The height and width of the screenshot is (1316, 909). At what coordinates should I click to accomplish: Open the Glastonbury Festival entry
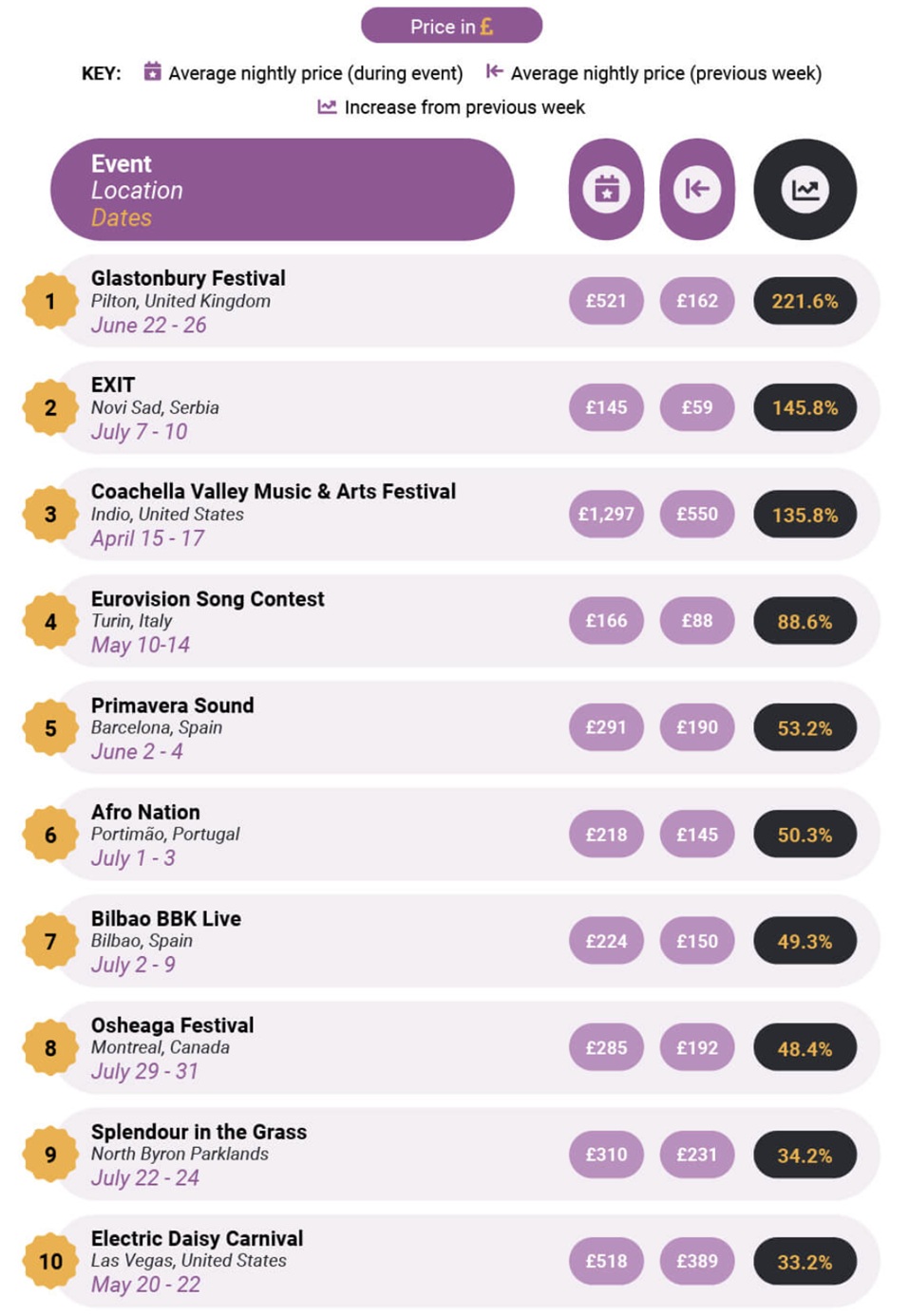coord(188,278)
